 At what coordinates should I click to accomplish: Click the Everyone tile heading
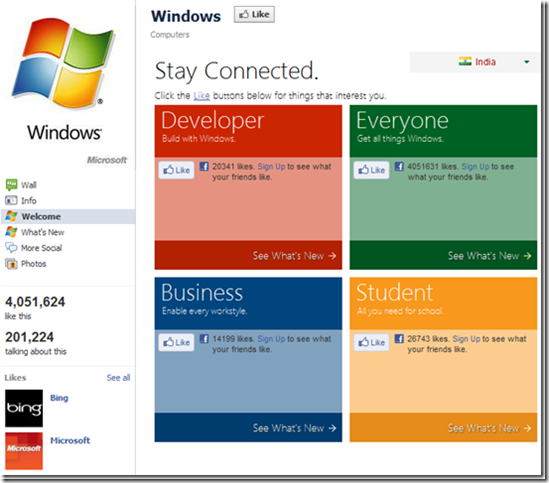tap(402, 121)
